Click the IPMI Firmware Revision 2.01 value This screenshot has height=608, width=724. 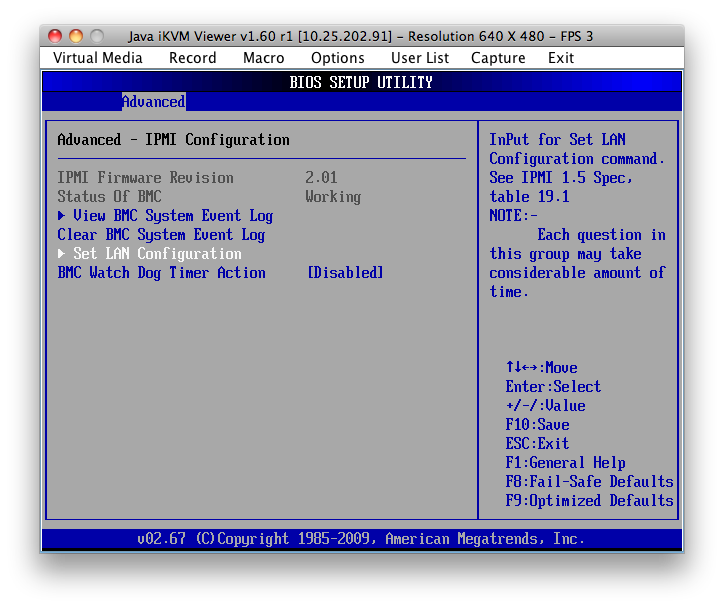coord(321,178)
